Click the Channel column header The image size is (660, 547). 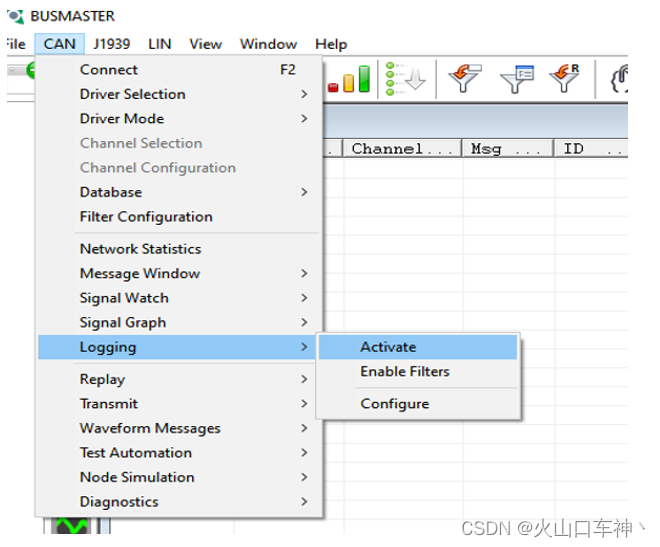tap(402, 149)
